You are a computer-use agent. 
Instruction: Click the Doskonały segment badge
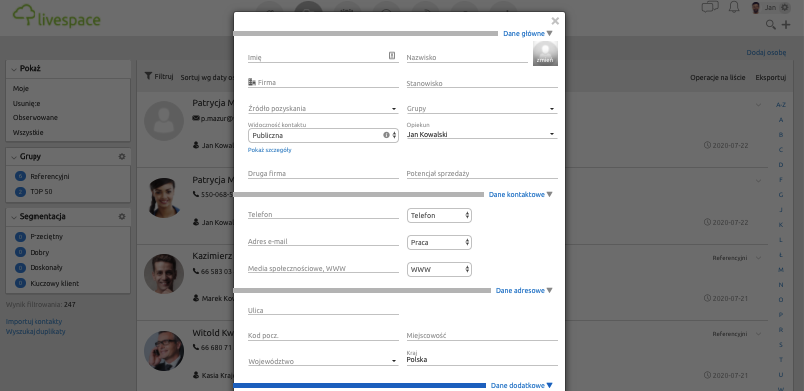[21, 267]
